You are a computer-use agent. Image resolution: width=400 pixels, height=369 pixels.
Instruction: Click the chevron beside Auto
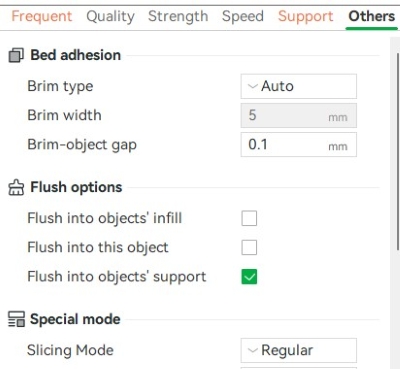[x=253, y=86]
